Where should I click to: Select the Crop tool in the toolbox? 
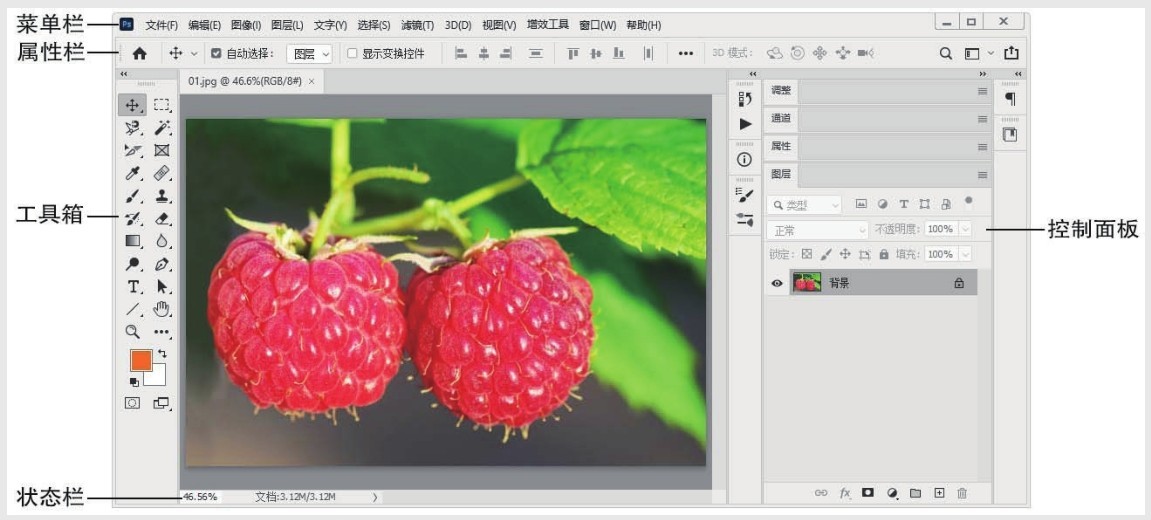pos(133,151)
